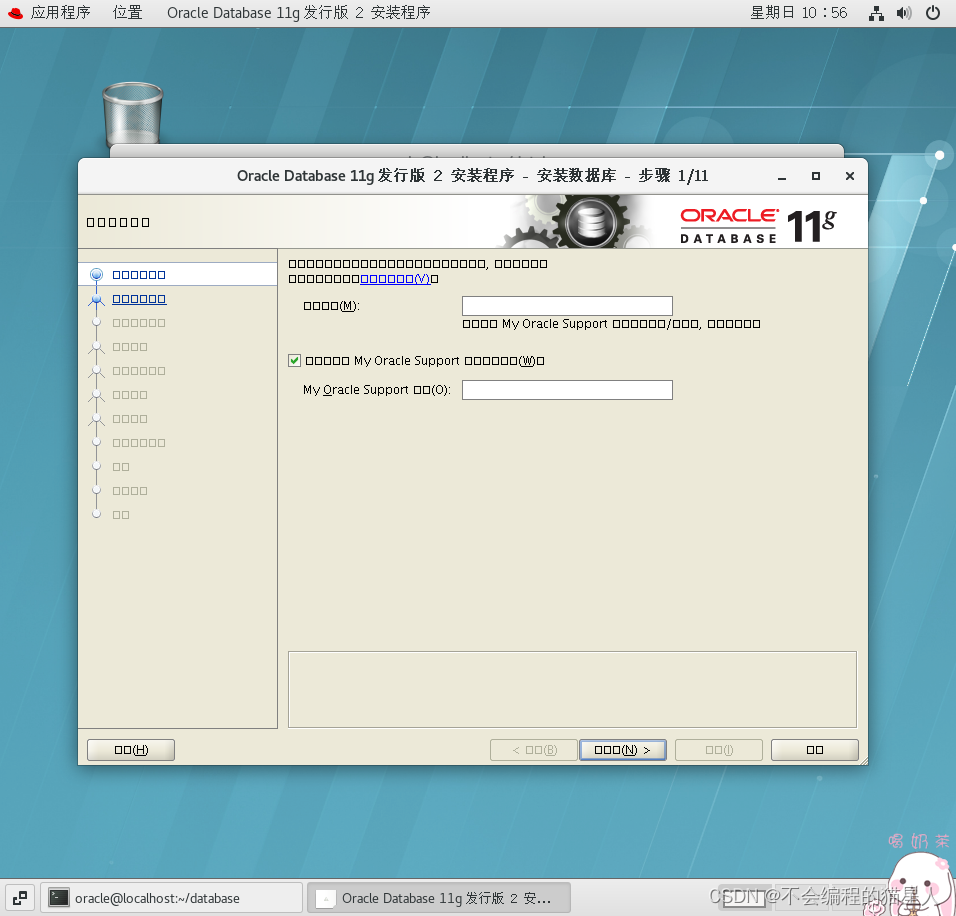Click the Red Hat logo icon
The image size is (956, 916).
click(x=16, y=13)
